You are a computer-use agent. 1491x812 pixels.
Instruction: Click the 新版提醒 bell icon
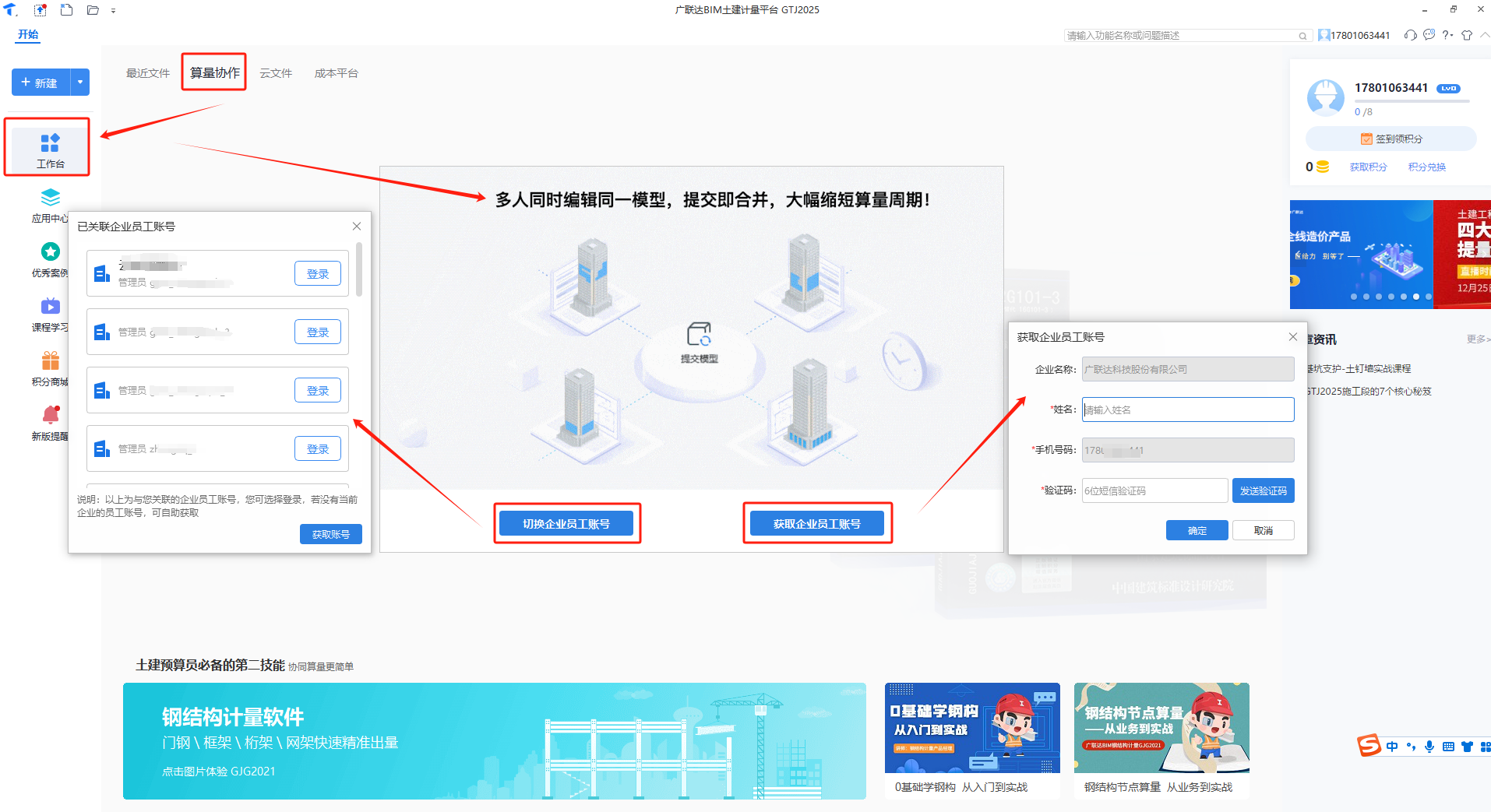pyautogui.click(x=49, y=417)
